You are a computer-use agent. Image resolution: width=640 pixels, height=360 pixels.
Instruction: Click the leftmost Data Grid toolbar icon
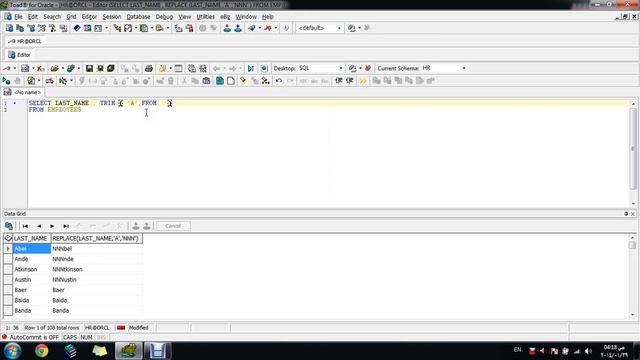pyautogui.click(x=9, y=226)
